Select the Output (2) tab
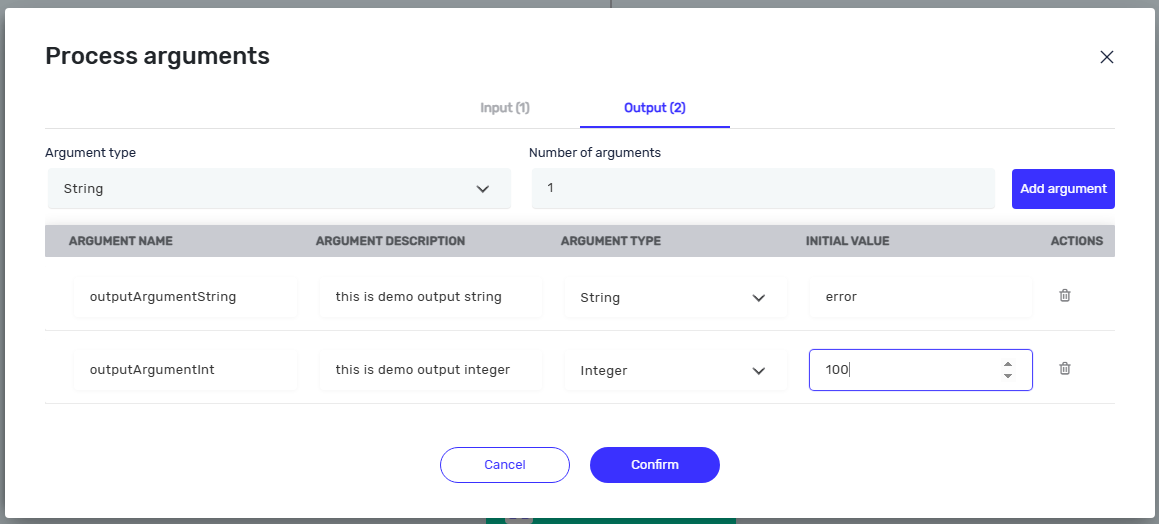Viewport: 1159px width, 524px height. [x=655, y=108]
